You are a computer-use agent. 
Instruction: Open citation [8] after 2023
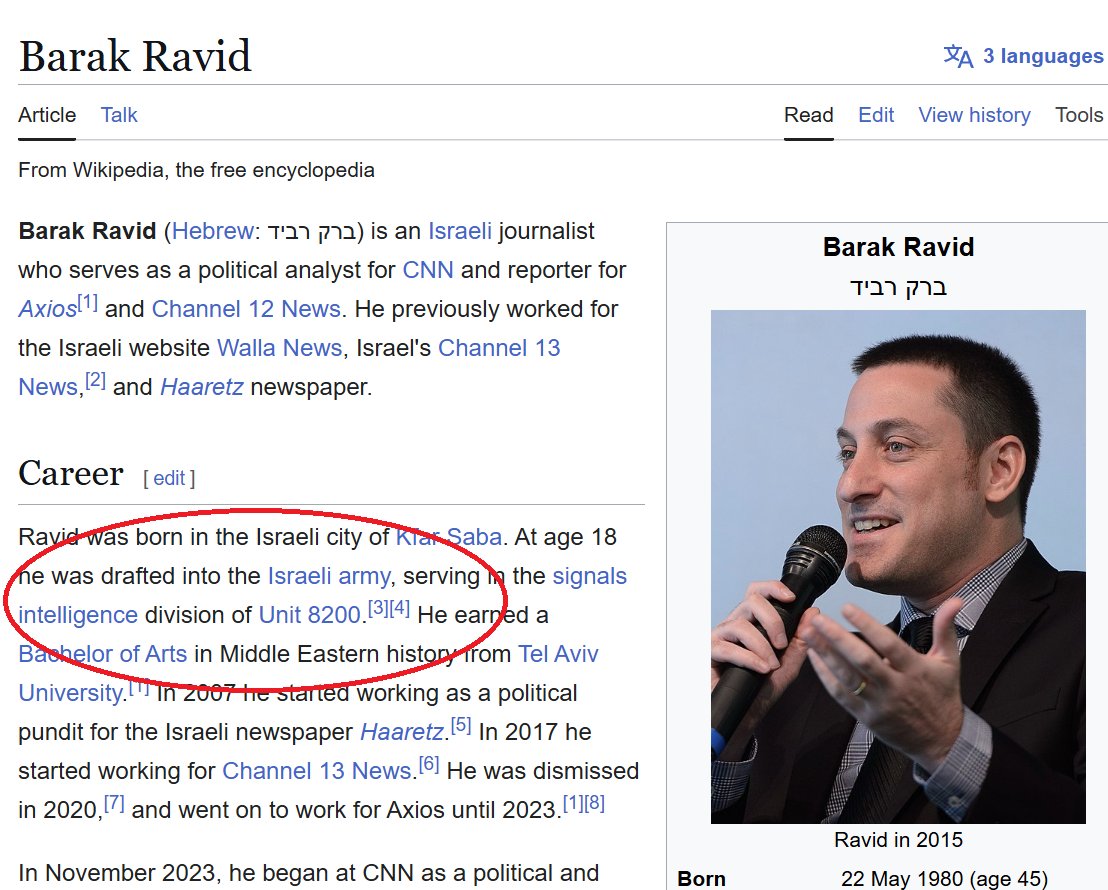click(594, 803)
